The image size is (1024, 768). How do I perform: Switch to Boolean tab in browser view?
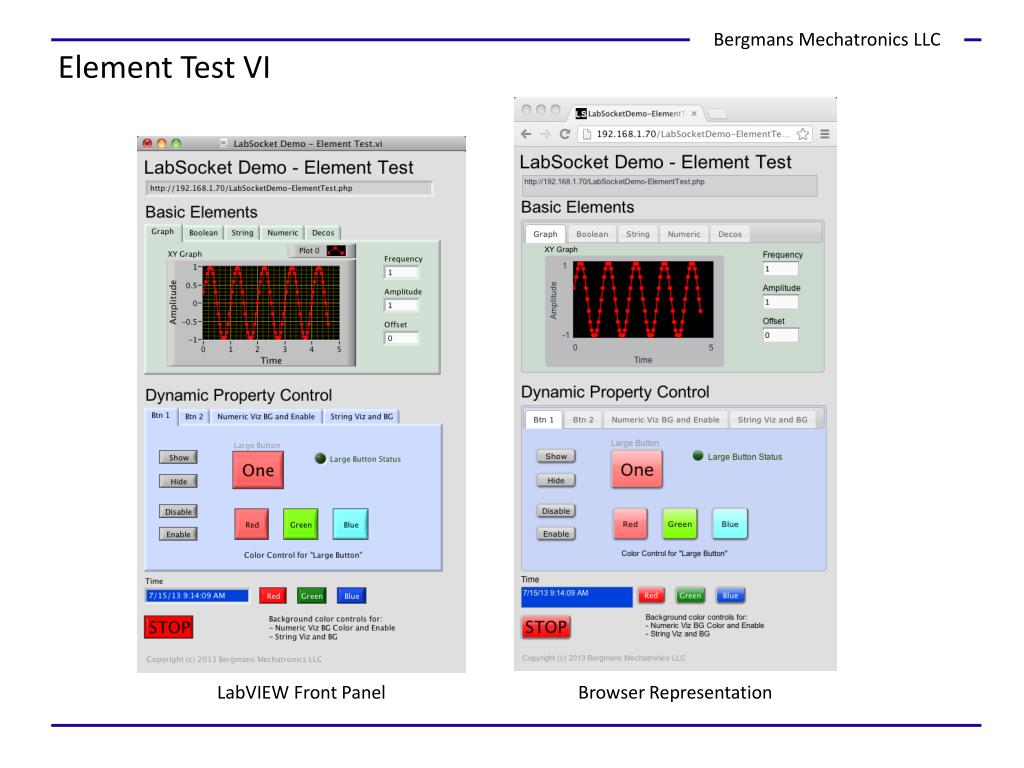pyautogui.click(x=592, y=234)
